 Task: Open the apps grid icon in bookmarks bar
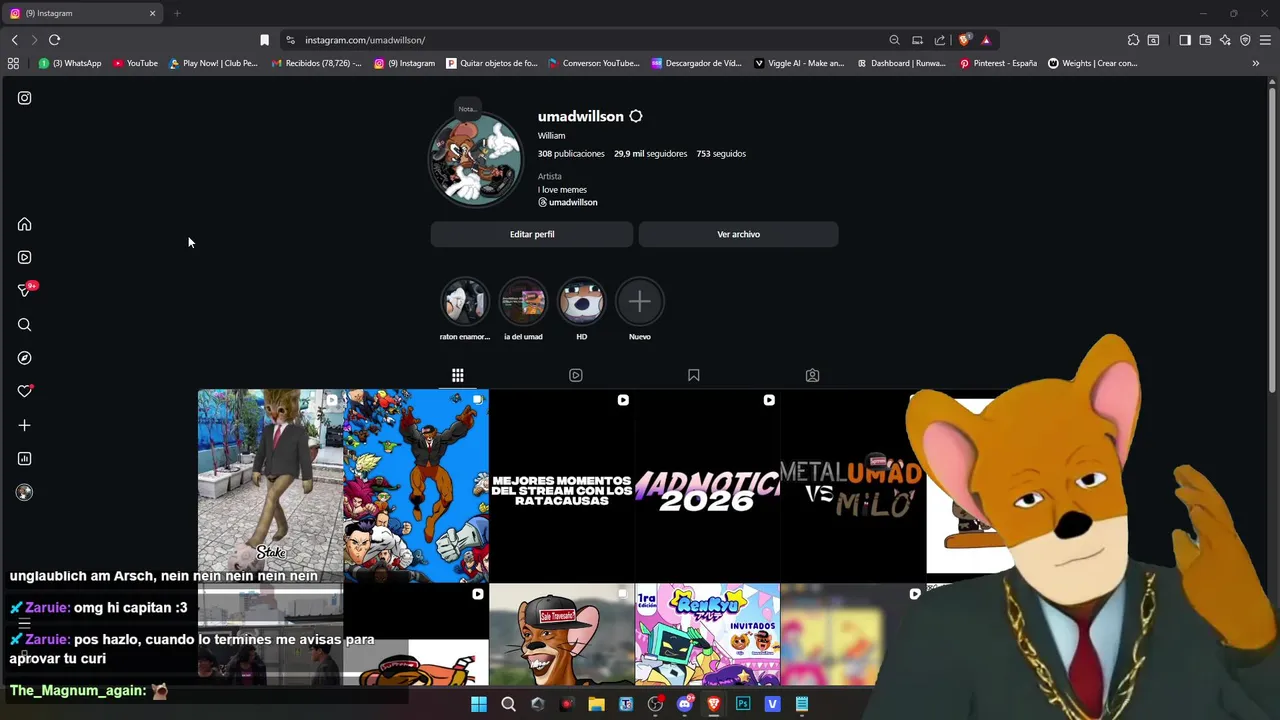click(x=13, y=63)
